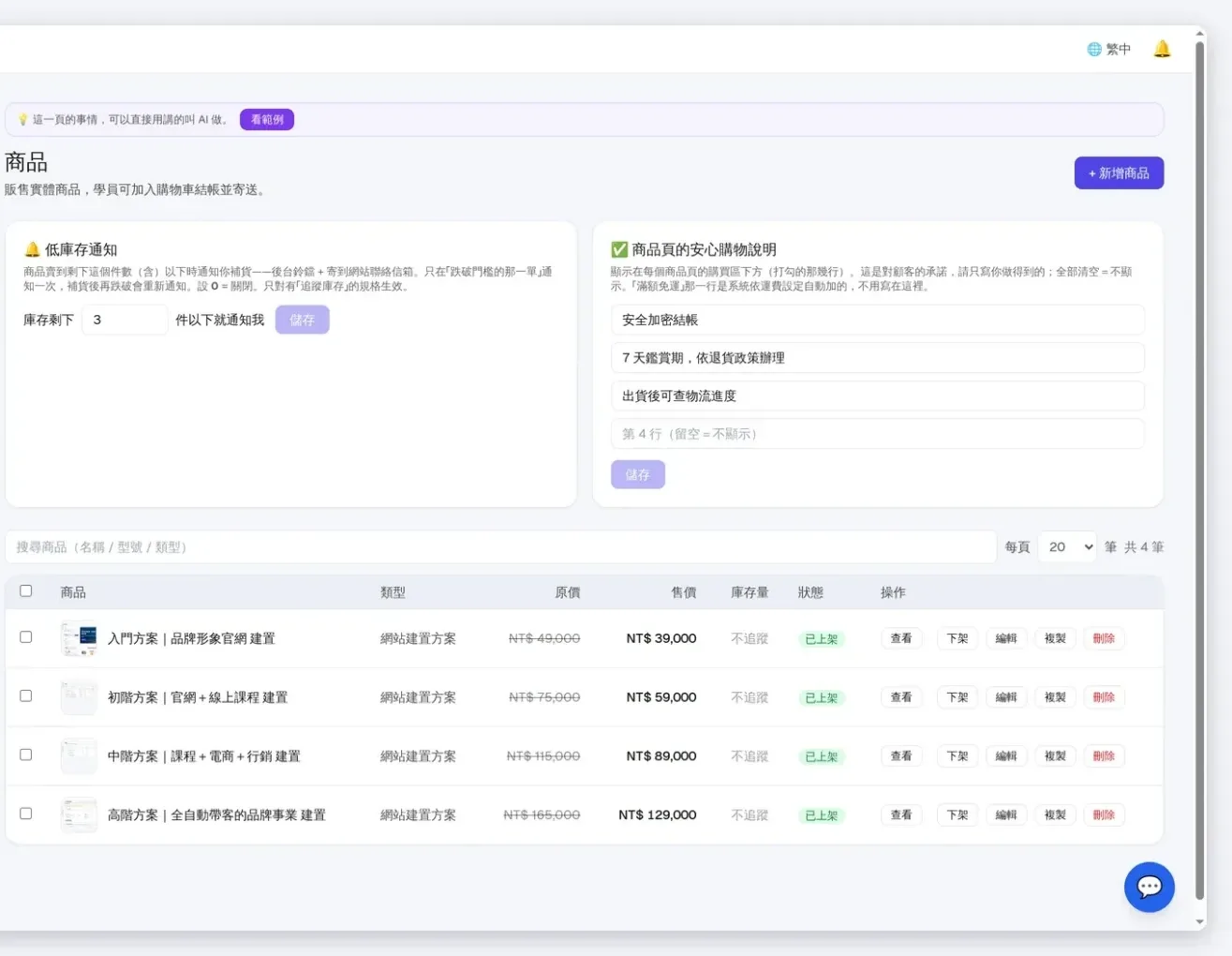Check the box for 初階方案 row

(x=26, y=696)
